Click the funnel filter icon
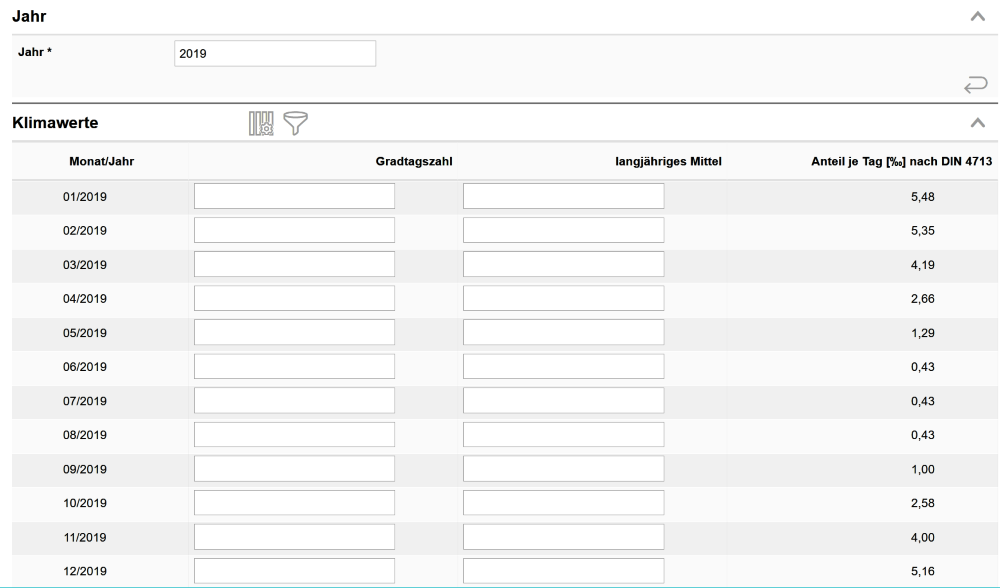The image size is (1000, 588). click(x=294, y=123)
